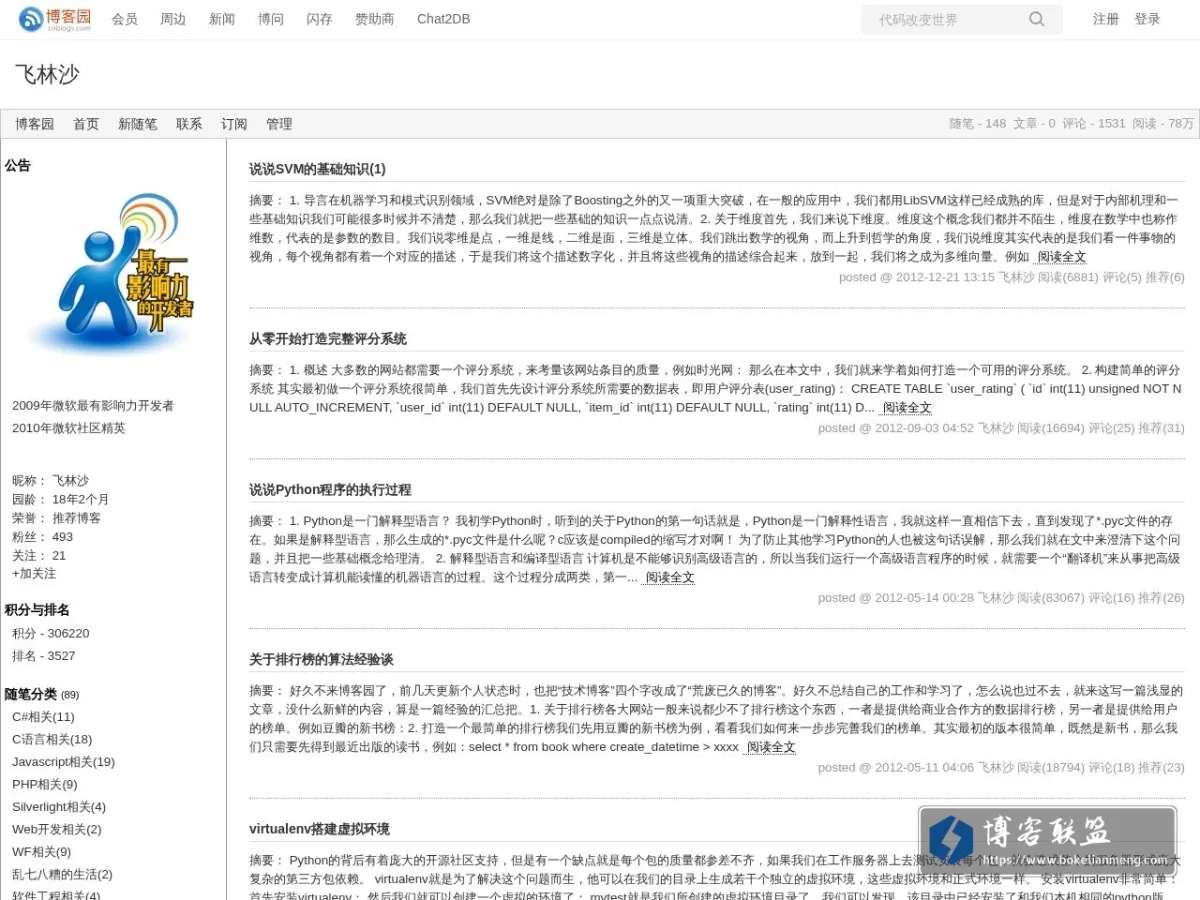Click 园龄 value 18年2个月
1200x900 pixels.
[x=81, y=499]
